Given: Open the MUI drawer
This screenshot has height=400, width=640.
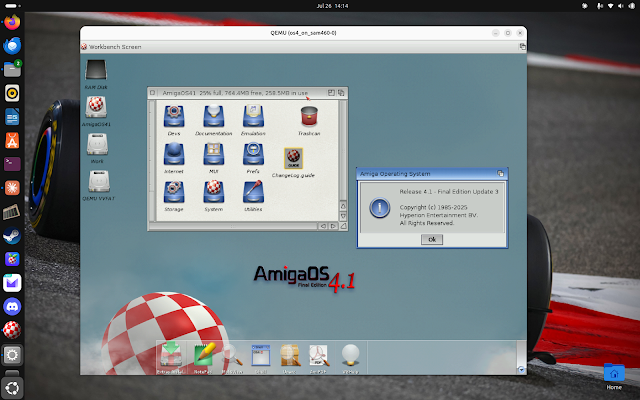Looking at the screenshot, I should click(213, 154).
